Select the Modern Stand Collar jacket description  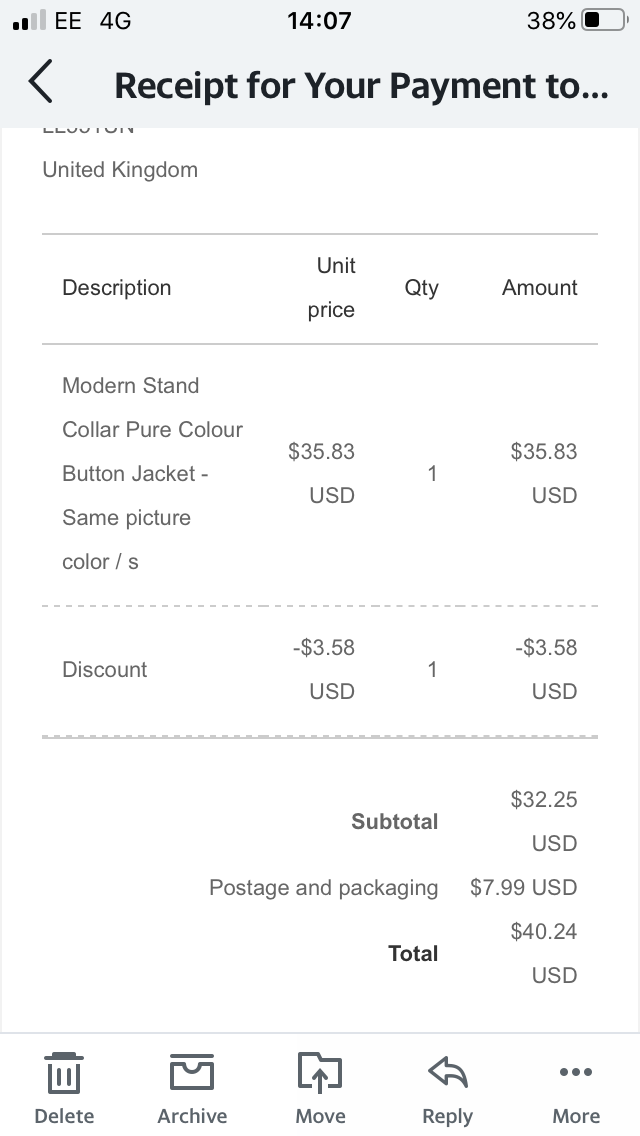[x=152, y=473]
